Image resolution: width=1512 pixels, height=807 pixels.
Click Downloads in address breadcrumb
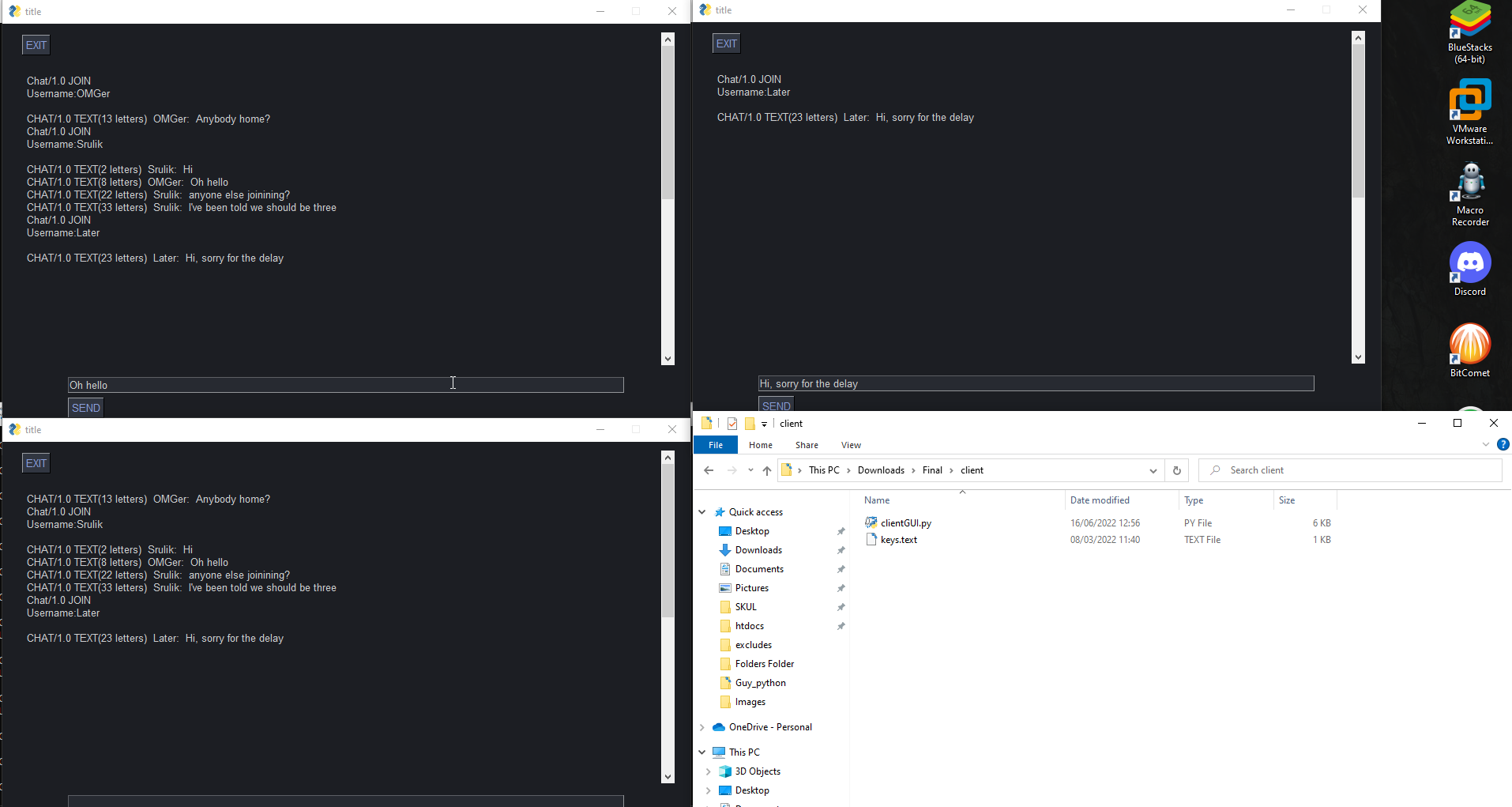(x=881, y=470)
